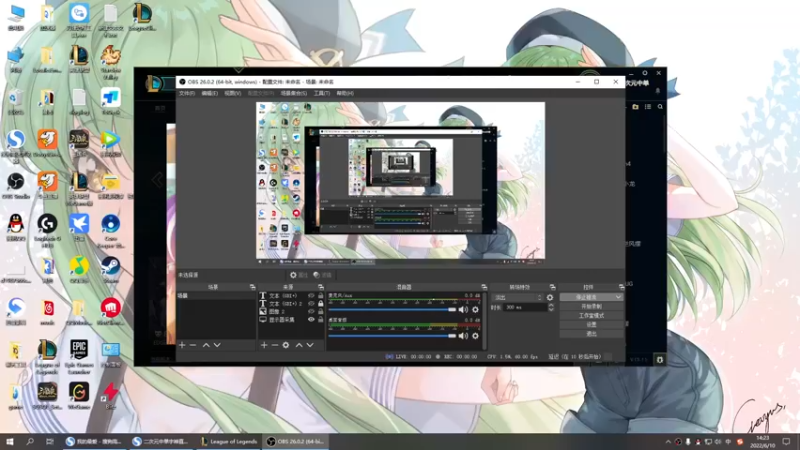Select the 场景 row in the Scenes list
The height and width of the screenshot is (450, 800).
(x=216, y=296)
